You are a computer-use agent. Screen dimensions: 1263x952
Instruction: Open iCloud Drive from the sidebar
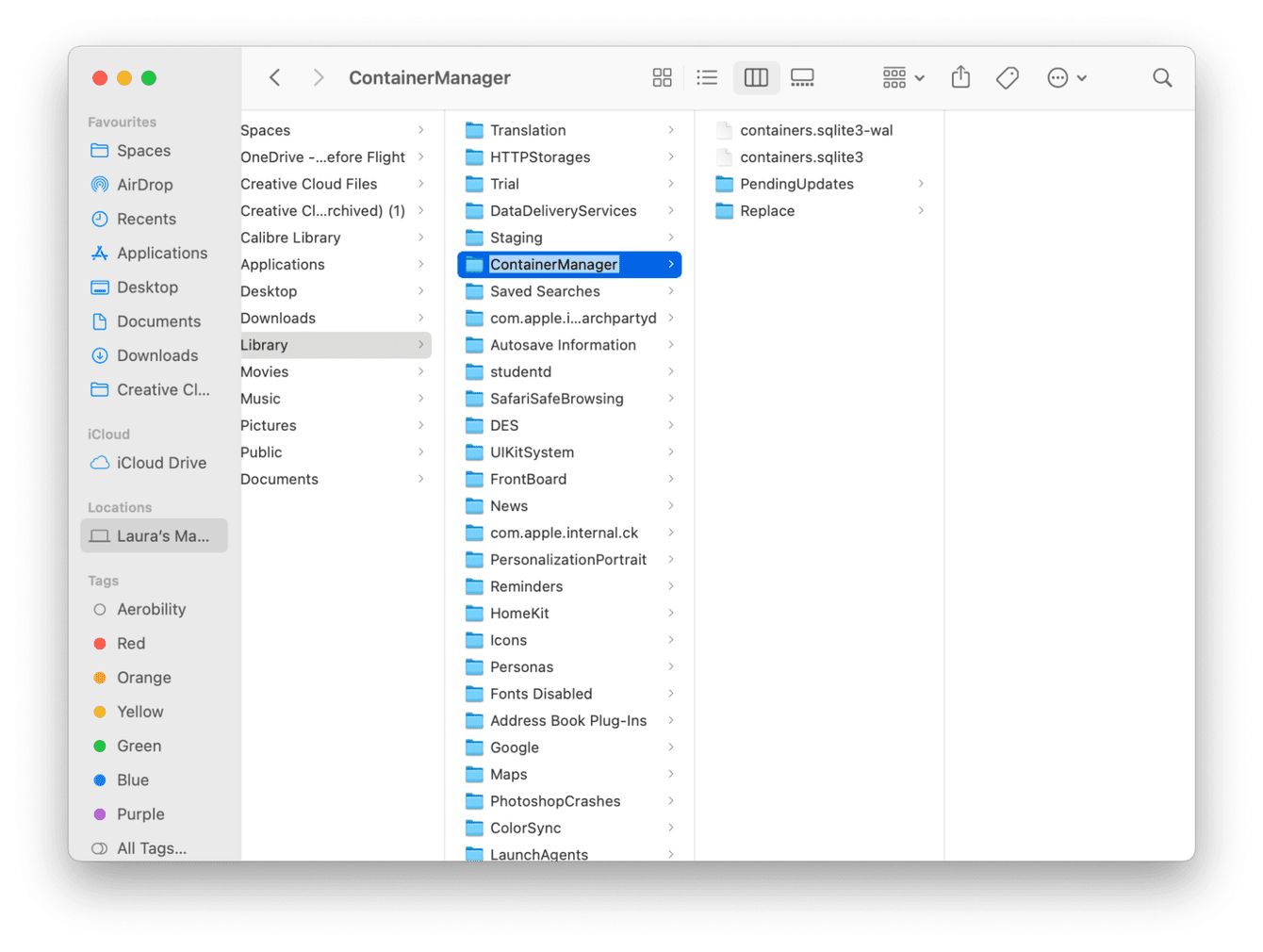(x=160, y=463)
